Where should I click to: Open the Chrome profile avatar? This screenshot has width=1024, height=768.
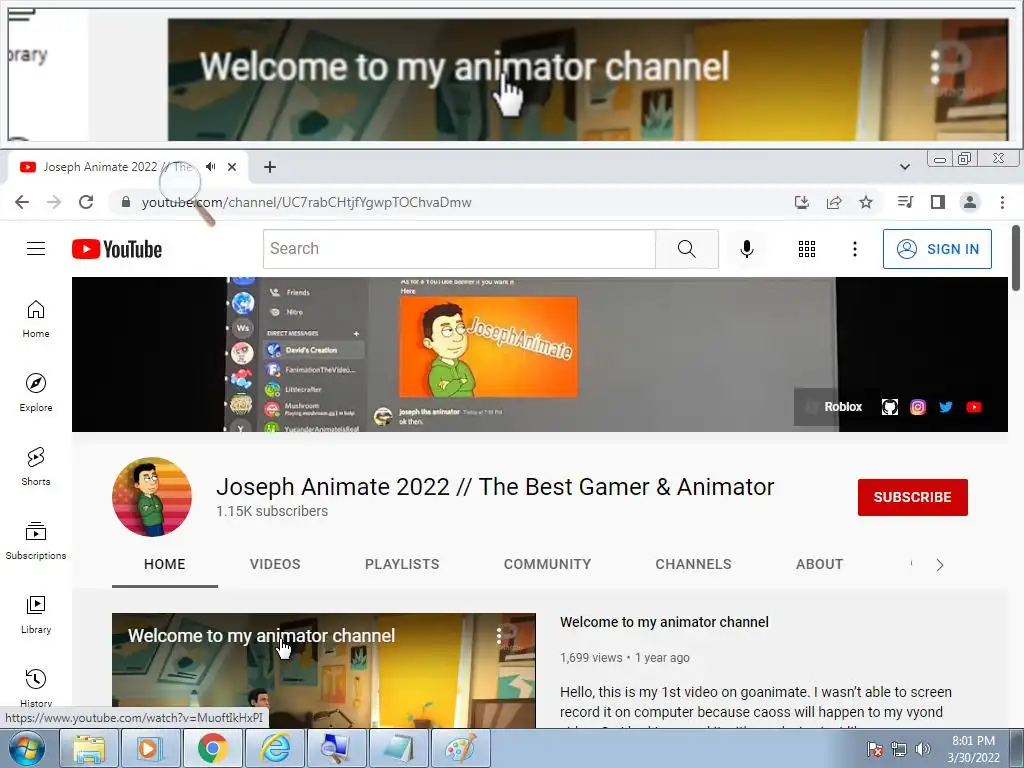click(970, 202)
